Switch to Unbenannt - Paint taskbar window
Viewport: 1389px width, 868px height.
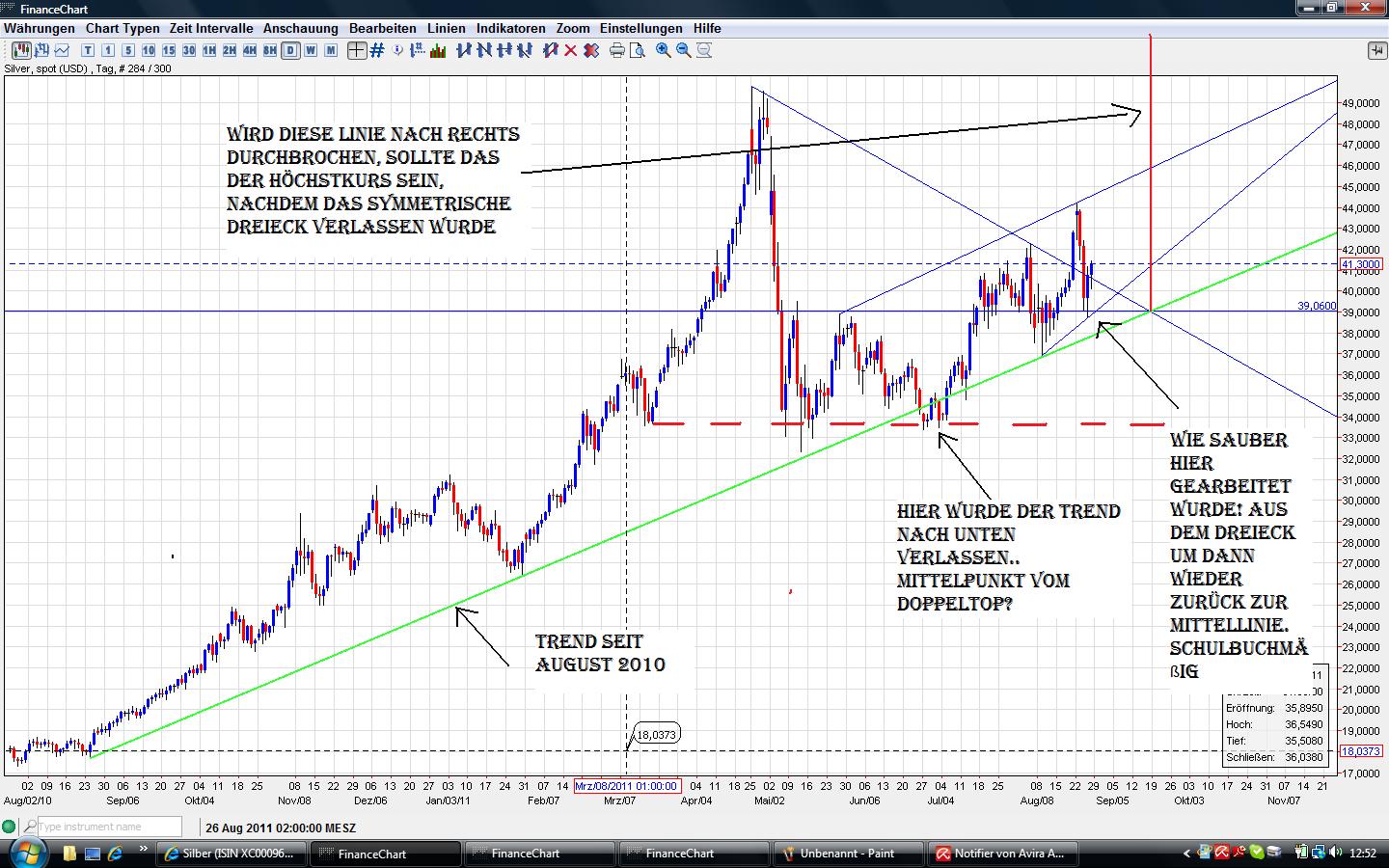[x=849, y=854]
